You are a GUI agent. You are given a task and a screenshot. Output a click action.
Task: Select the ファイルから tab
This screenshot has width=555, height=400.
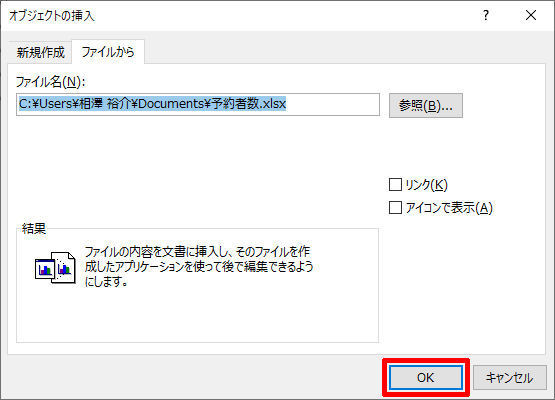108,52
